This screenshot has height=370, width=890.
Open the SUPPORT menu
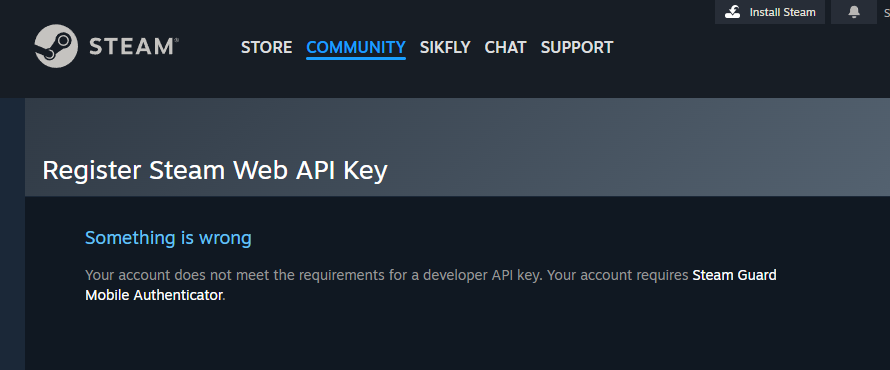[x=577, y=47]
